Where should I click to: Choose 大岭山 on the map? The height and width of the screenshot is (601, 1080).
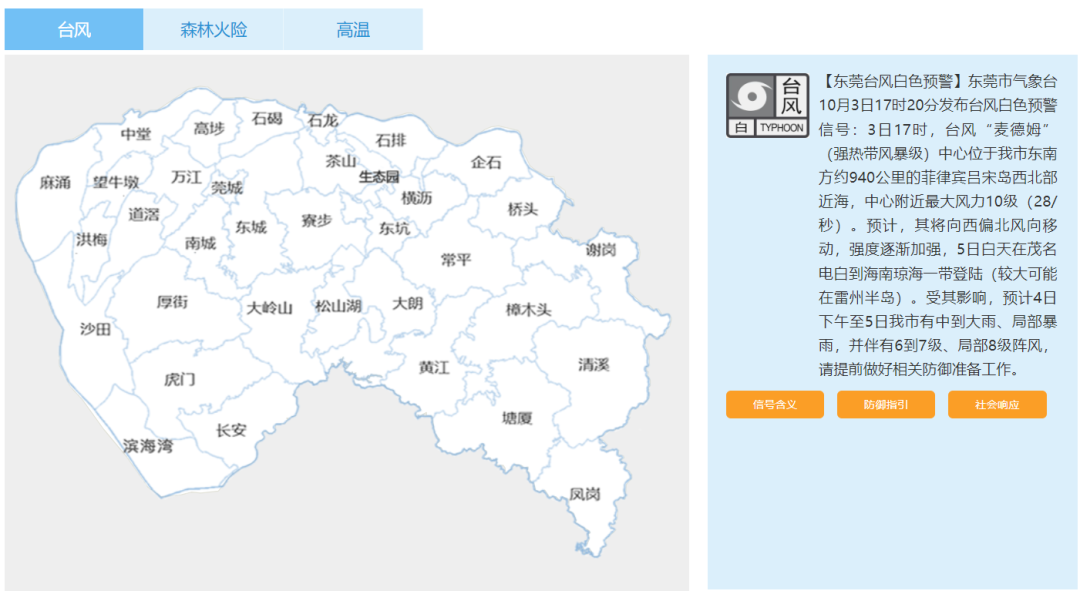tap(270, 308)
